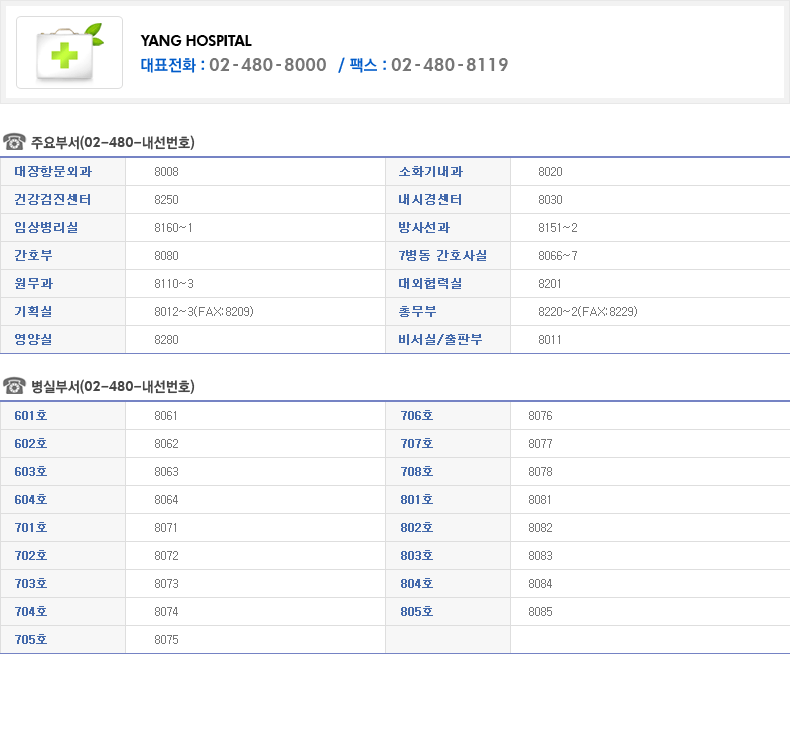
Task: Click the 비서실/출판부 label
Action: (x=440, y=340)
